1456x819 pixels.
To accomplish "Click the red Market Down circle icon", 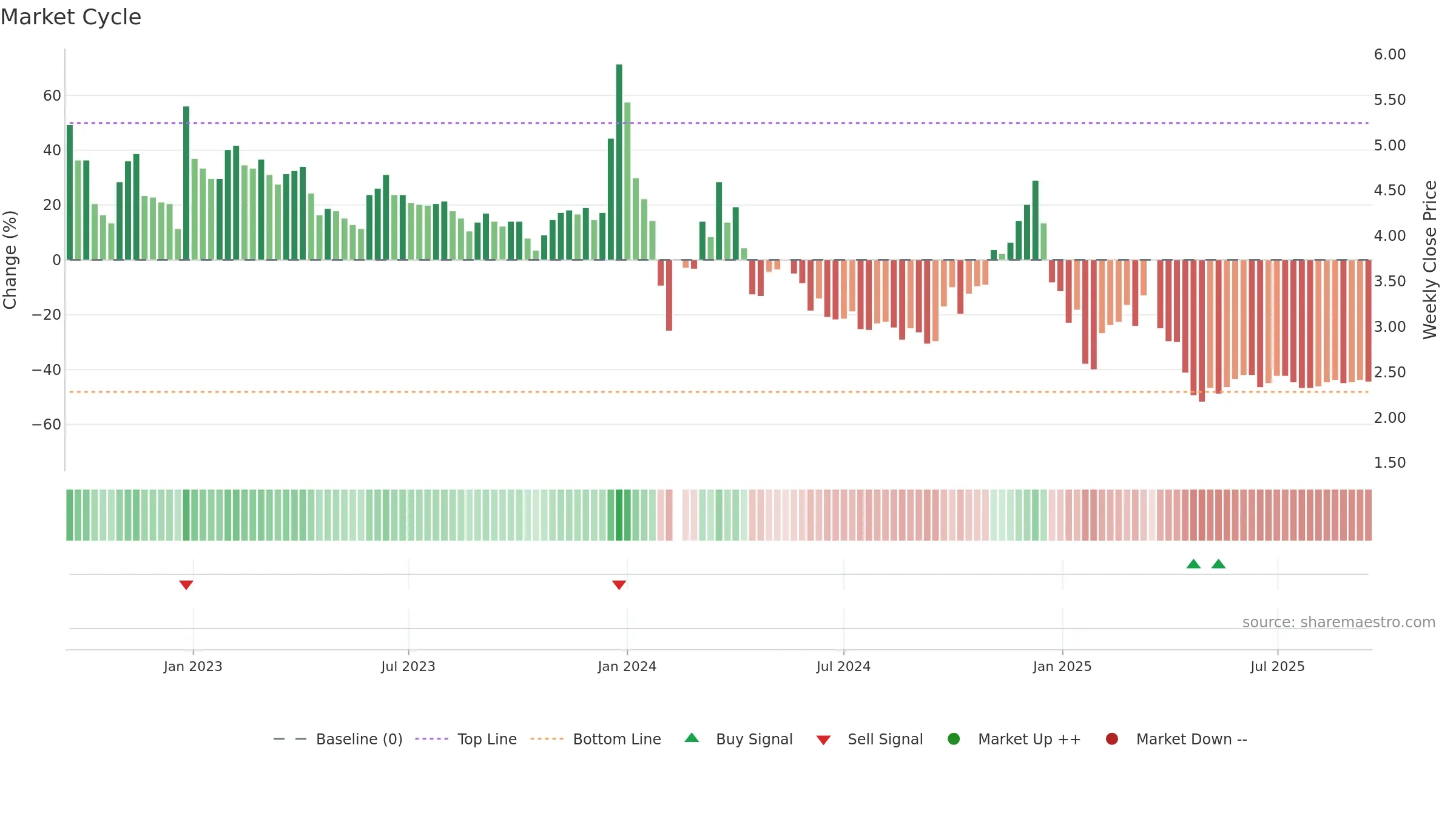I will pyautogui.click(x=1112, y=739).
